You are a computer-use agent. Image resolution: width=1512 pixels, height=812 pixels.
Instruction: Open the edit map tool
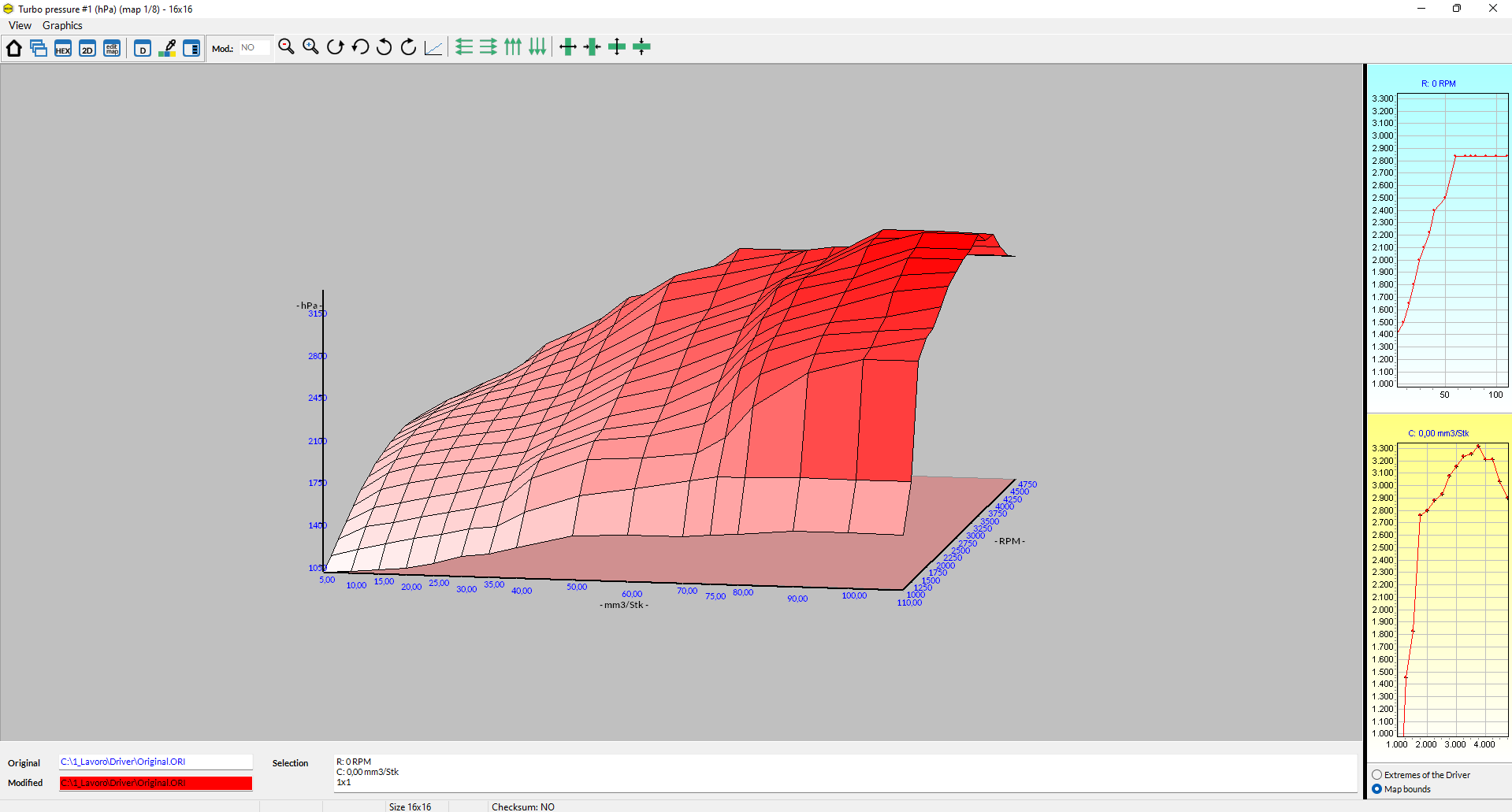[x=112, y=48]
